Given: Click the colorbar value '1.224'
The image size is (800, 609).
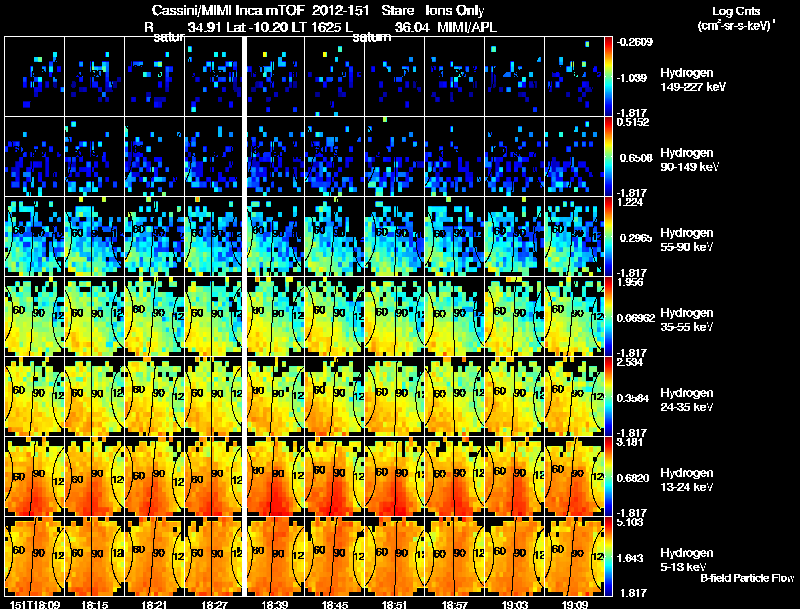Looking at the screenshot, I should [x=630, y=202].
